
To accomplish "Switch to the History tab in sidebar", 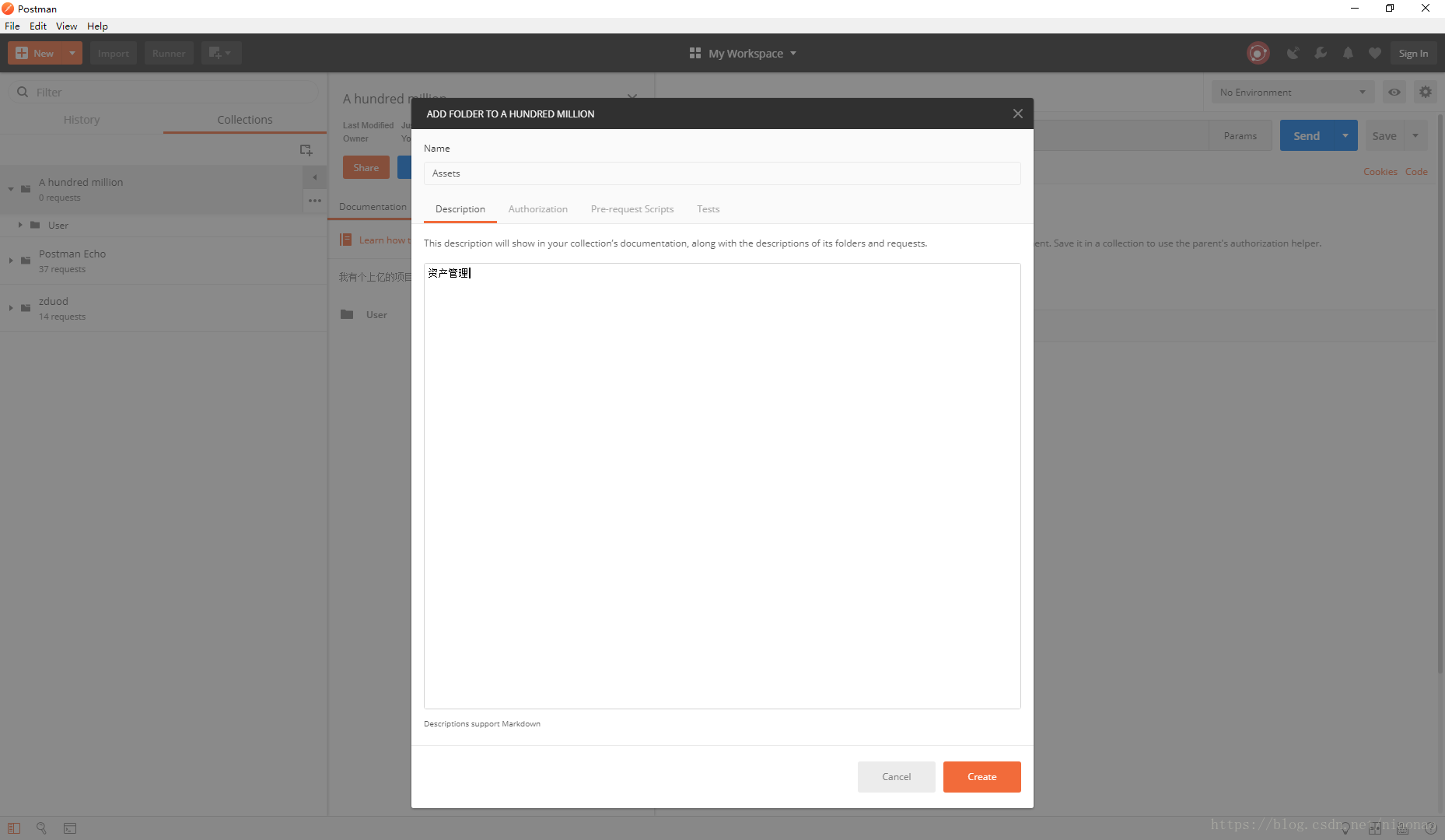I will [82, 120].
